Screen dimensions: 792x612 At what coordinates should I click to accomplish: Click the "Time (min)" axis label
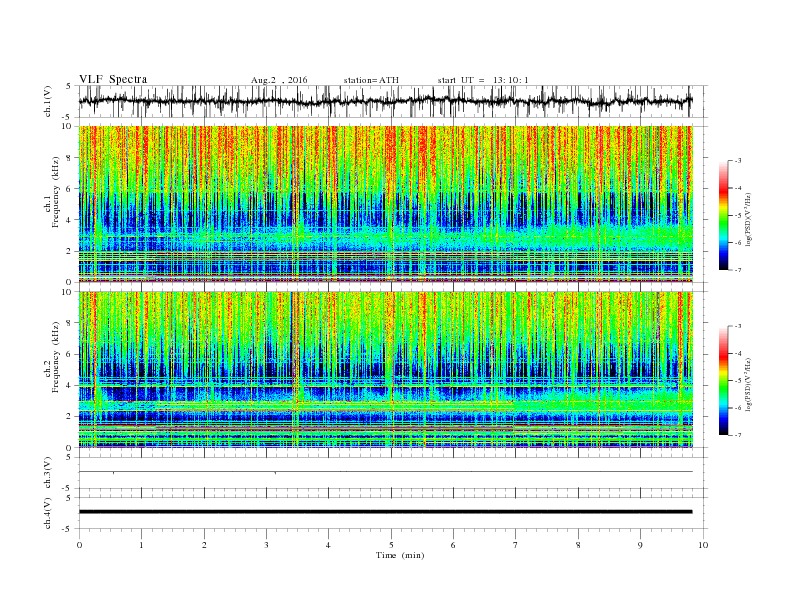pos(400,555)
